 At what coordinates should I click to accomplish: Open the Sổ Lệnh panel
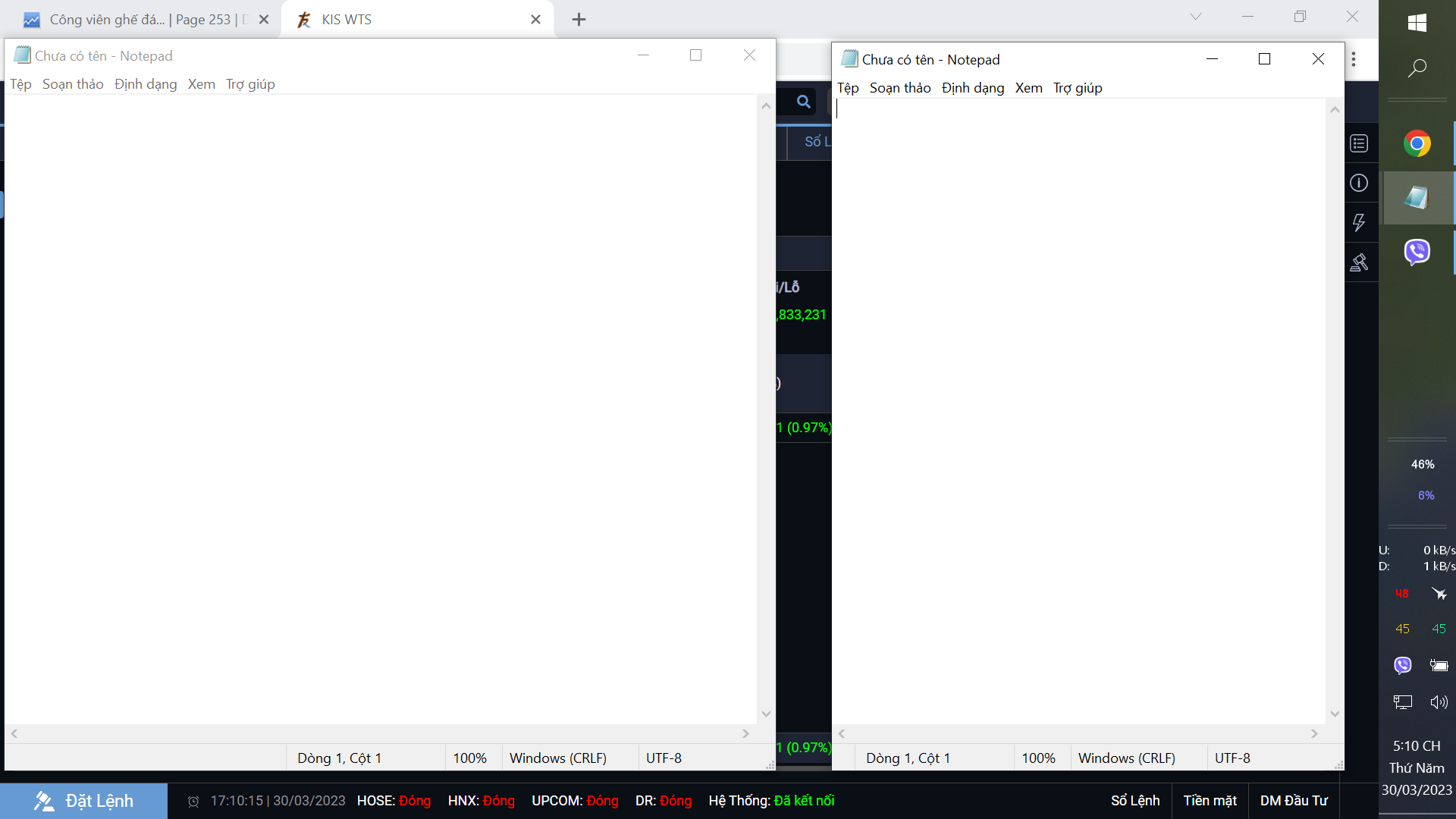pos(1135,801)
